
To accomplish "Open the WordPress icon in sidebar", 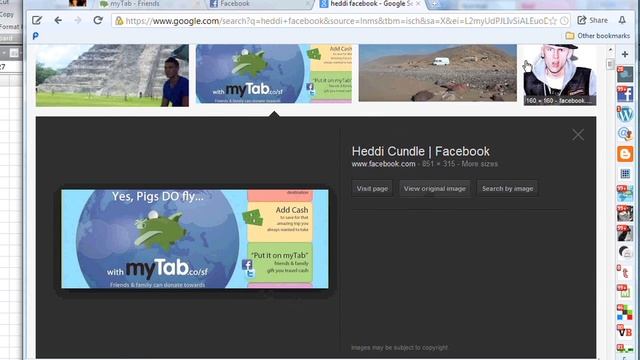I will coord(624,114).
